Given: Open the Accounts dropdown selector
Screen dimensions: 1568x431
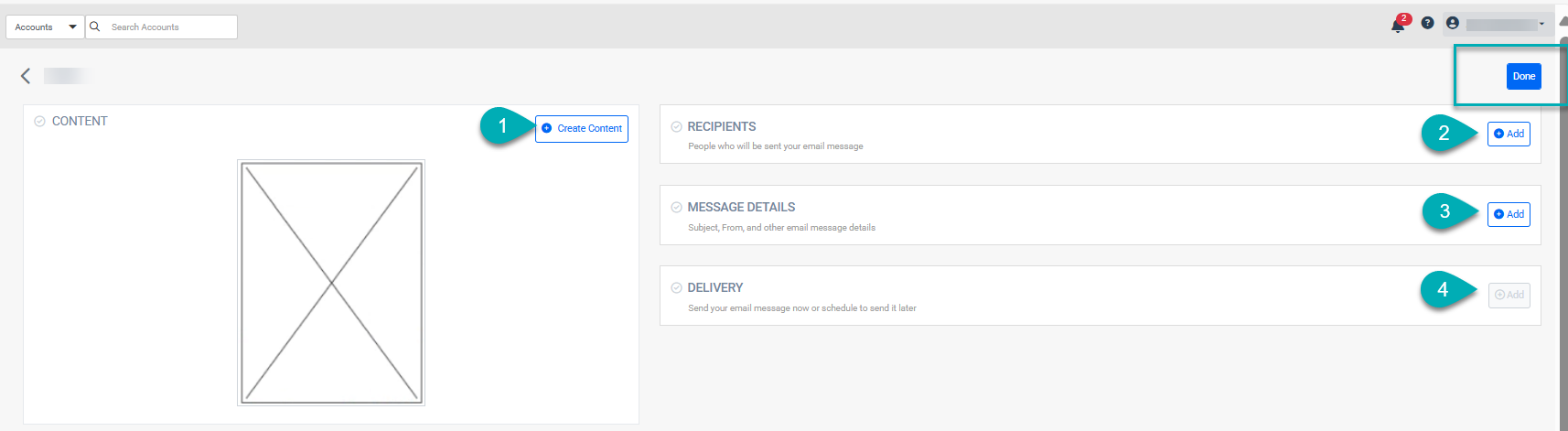Looking at the screenshot, I should click(45, 27).
